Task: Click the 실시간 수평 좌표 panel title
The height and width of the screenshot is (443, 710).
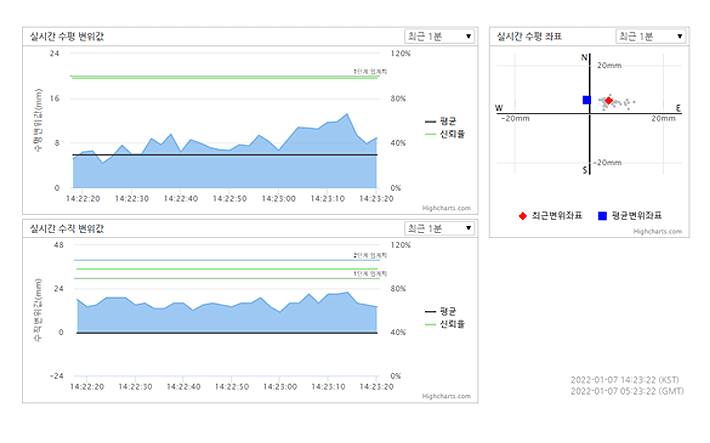Action: point(529,37)
